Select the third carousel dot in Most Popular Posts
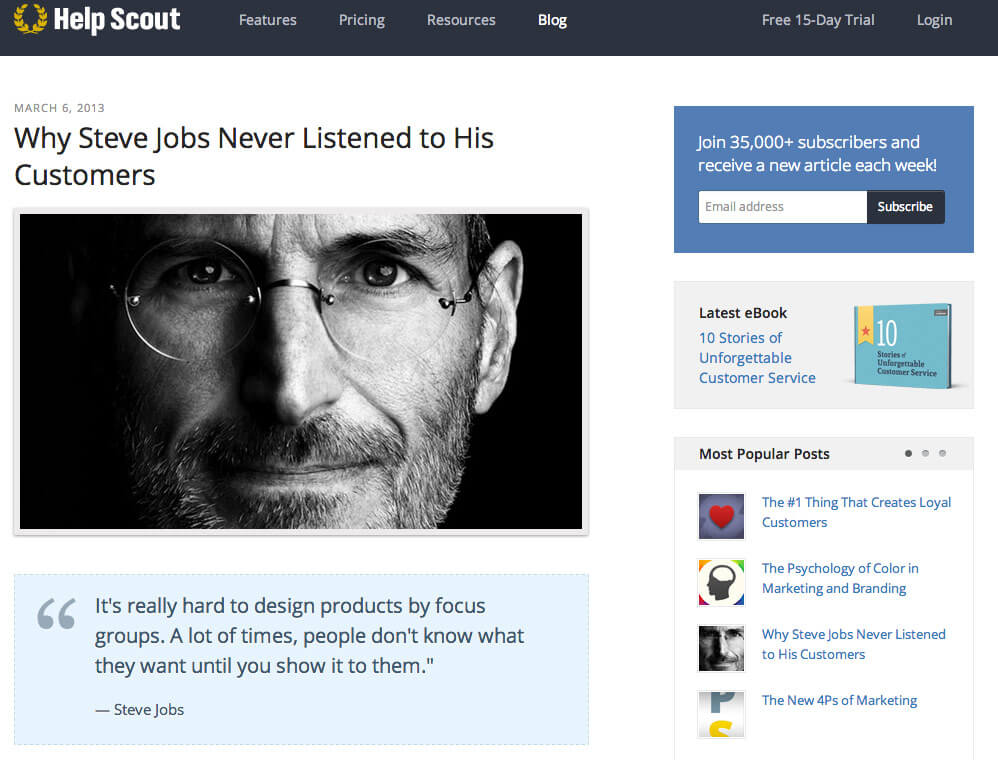The height and width of the screenshot is (760, 998). tap(943, 453)
